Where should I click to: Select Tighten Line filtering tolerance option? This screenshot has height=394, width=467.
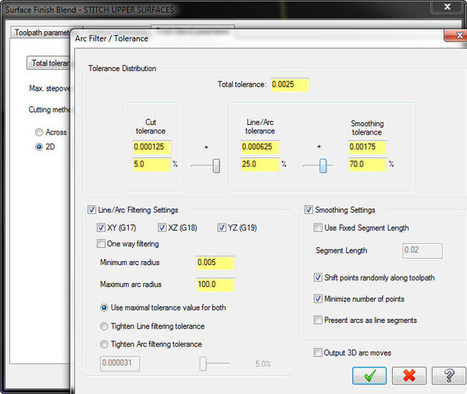104,326
